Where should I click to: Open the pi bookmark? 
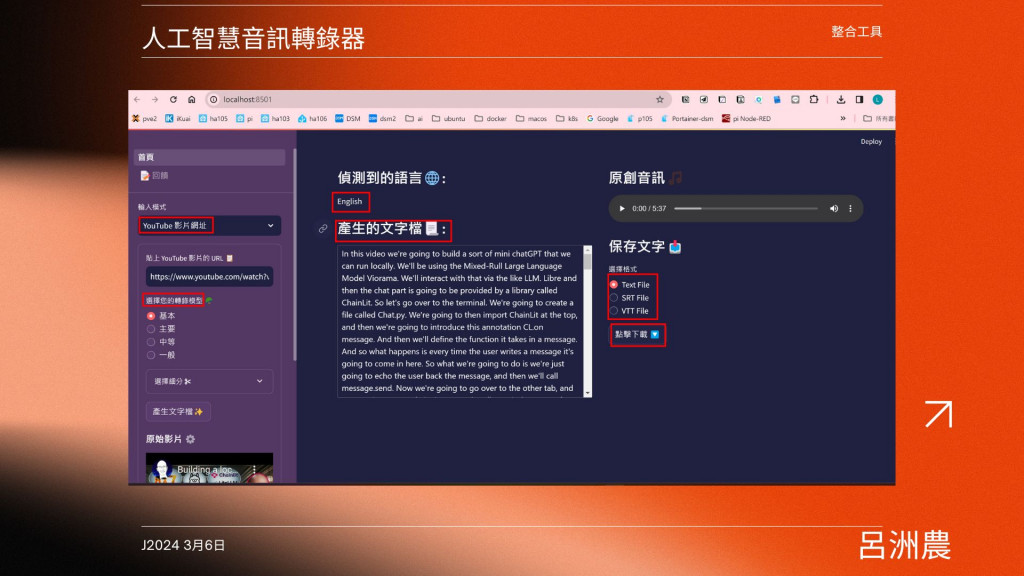point(245,118)
